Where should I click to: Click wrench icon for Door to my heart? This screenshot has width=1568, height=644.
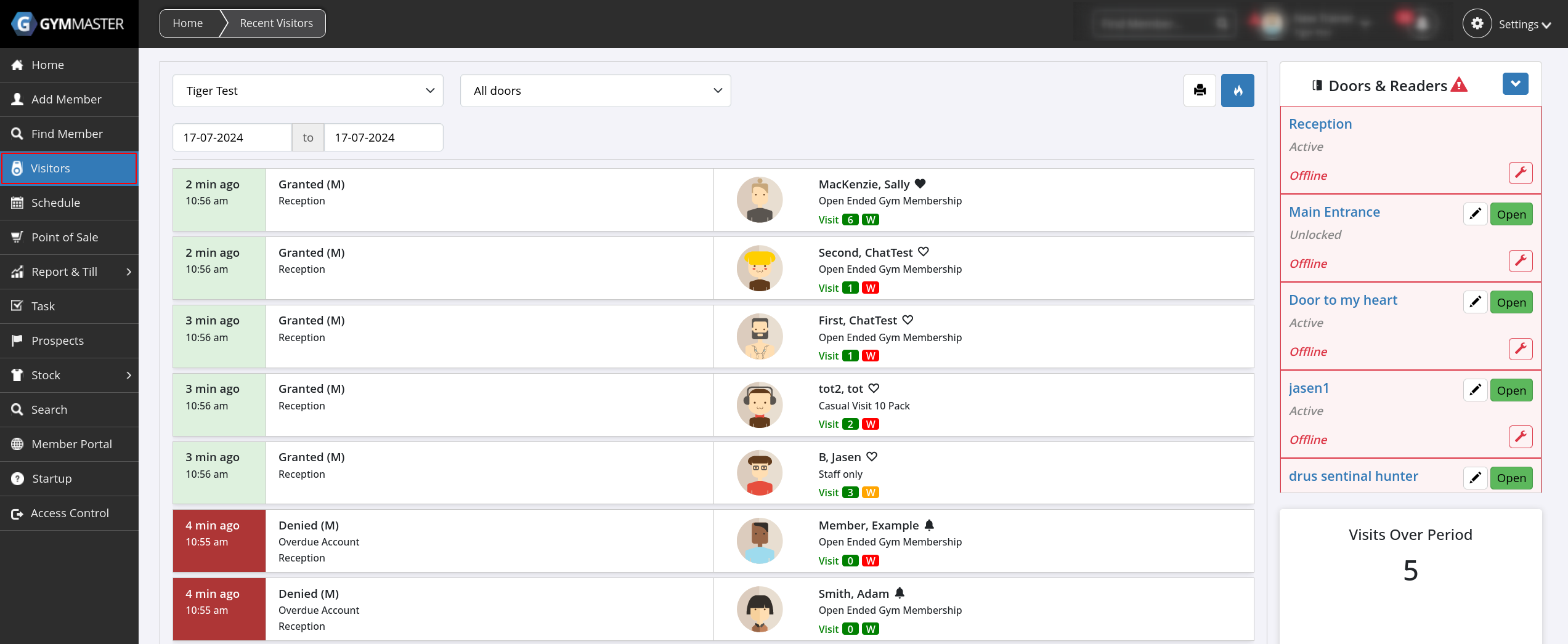click(1520, 349)
